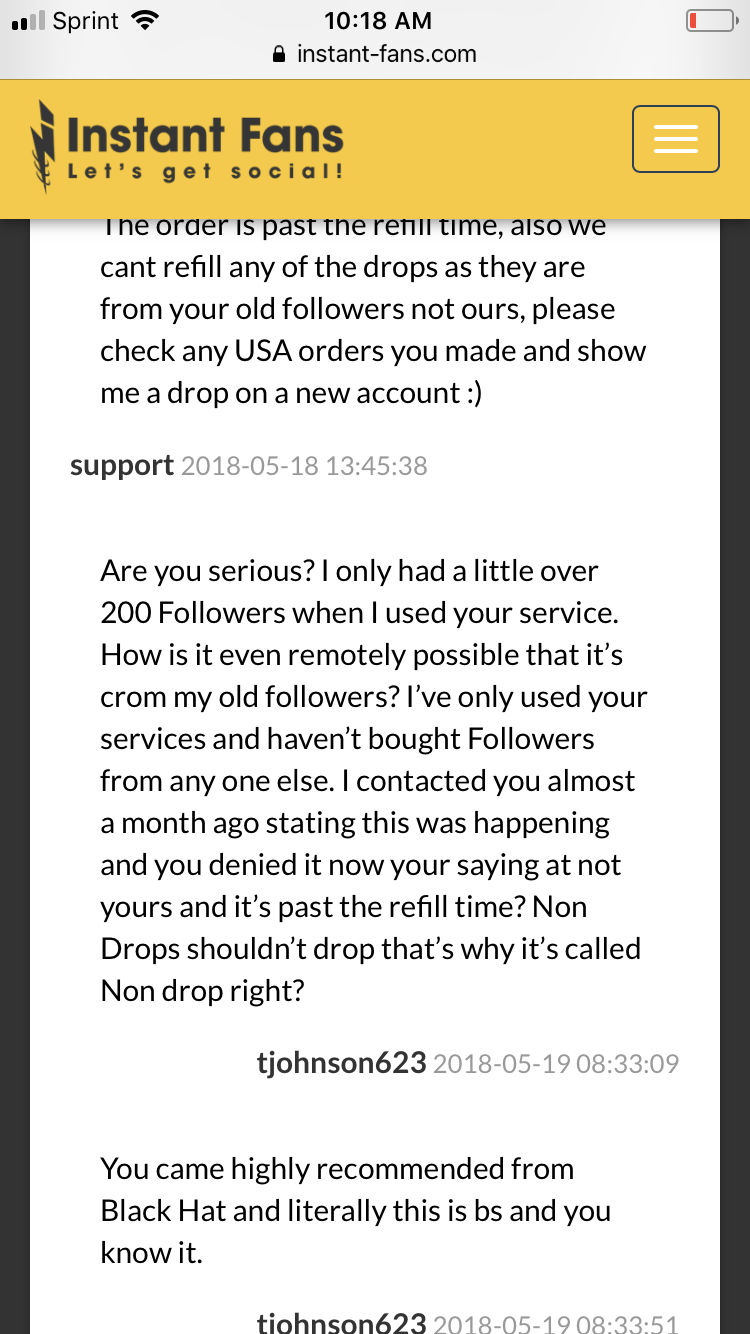The image size is (750, 1334).
Task: Tap the 'Are you serious?' message text
Action: point(371,781)
